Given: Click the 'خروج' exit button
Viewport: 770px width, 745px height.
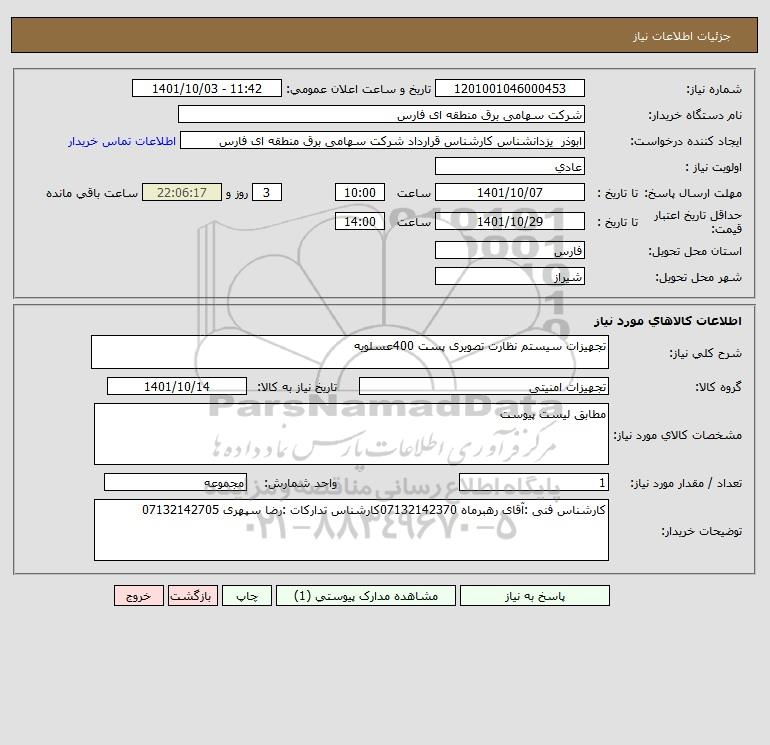Looking at the screenshot, I should [139, 596].
